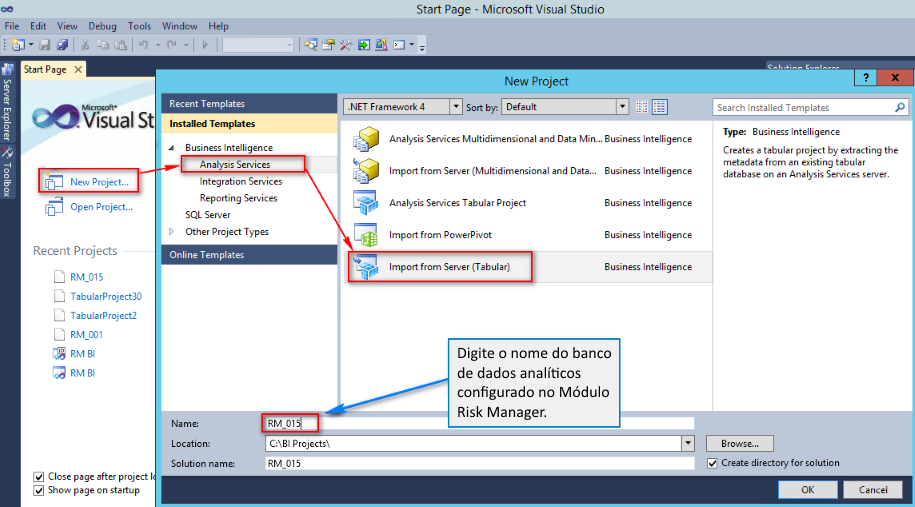Toggle Show page on startup checkbox
The height and width of the screenshot is (507, 915).
tap(39, 491)
